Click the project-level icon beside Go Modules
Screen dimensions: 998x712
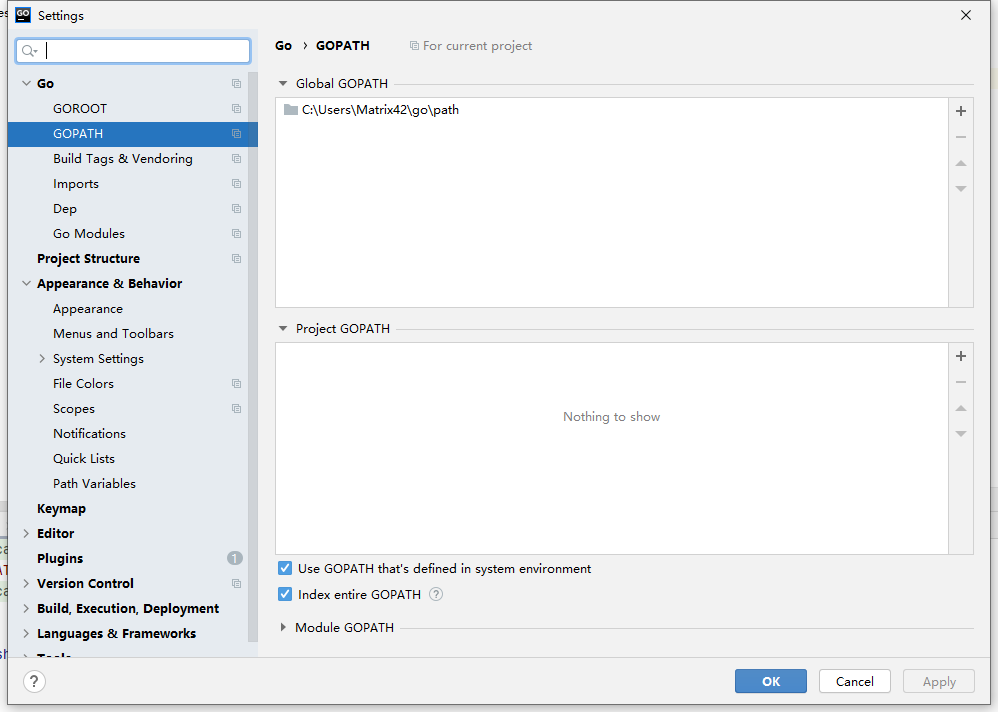point(237,234)
